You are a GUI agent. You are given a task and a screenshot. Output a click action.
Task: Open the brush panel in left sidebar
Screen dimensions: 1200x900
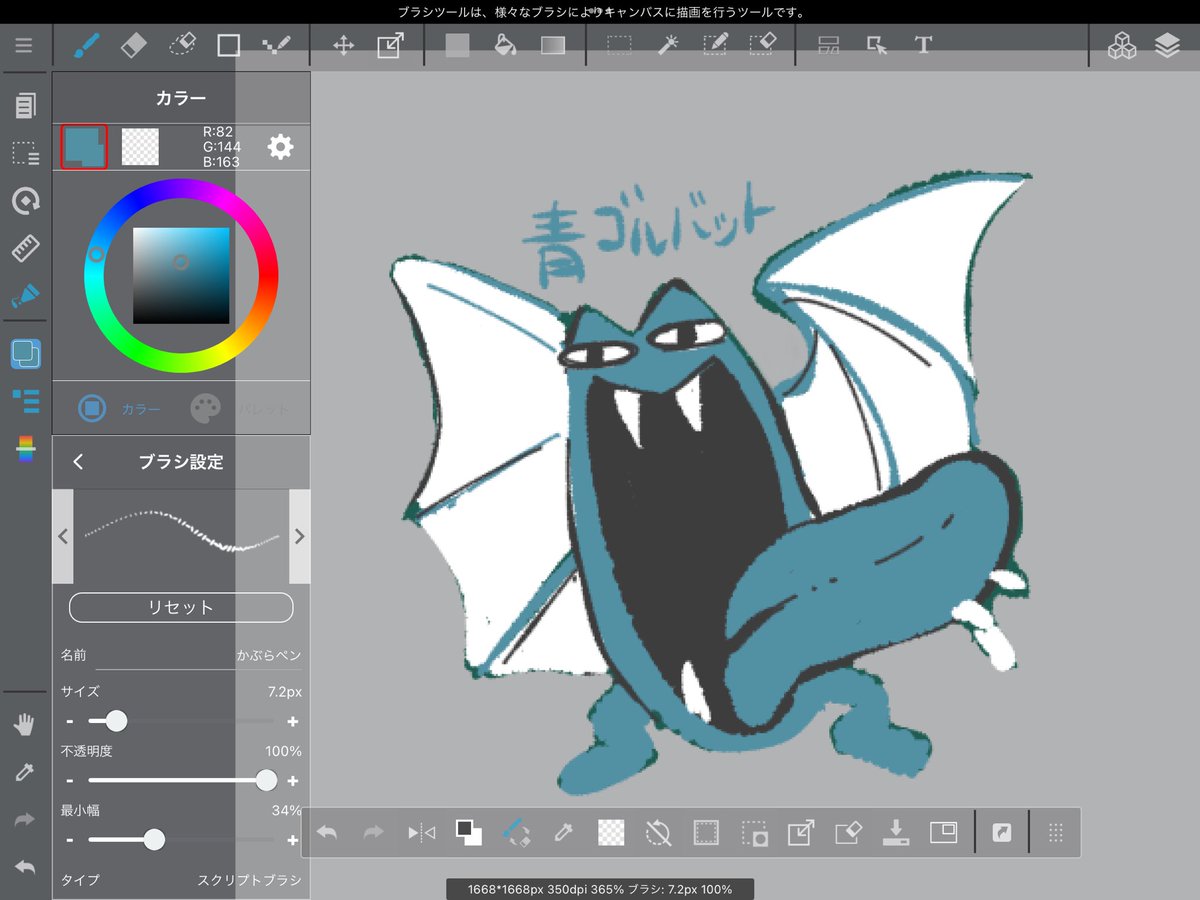[x=25, y=296]
